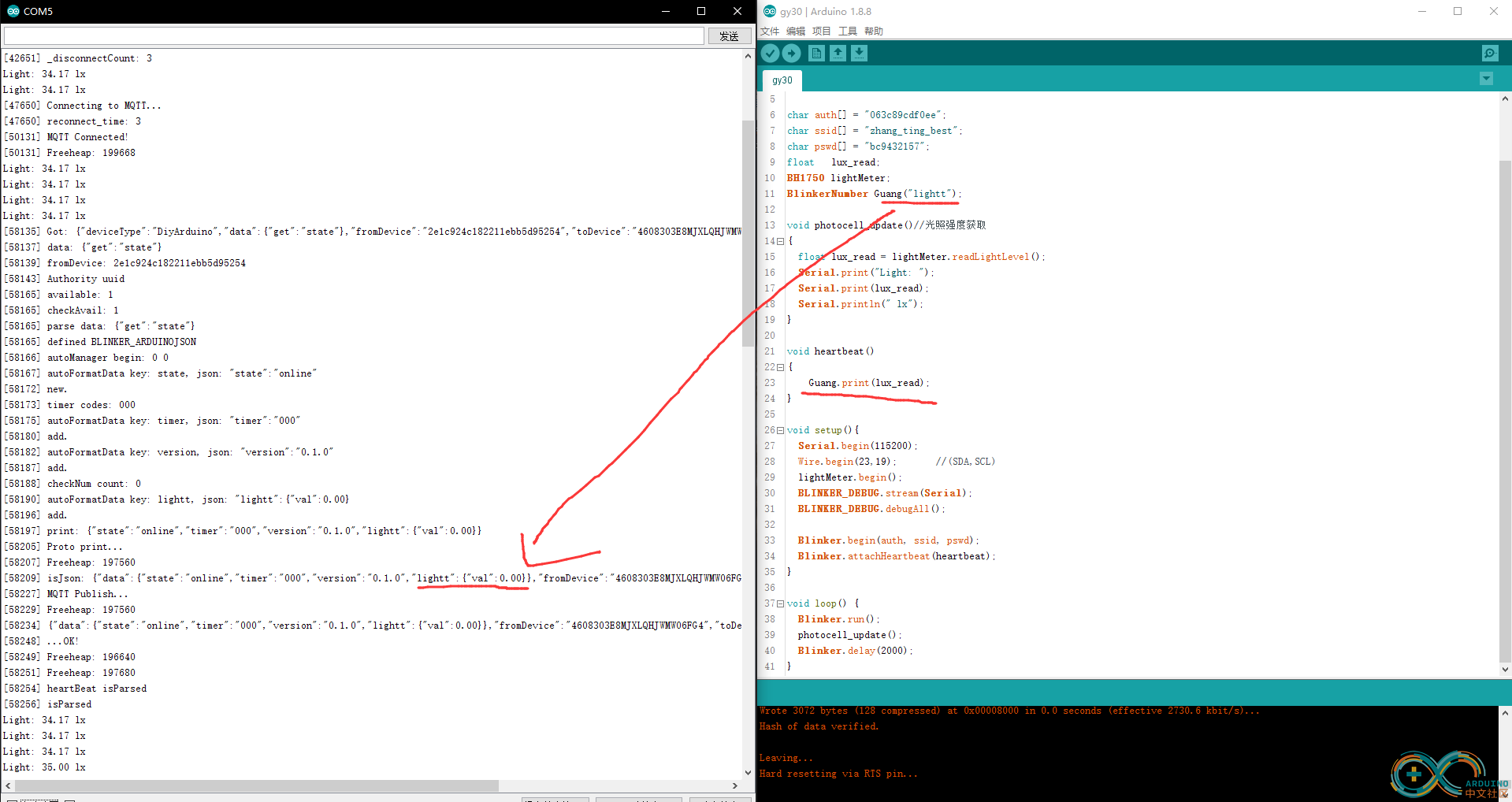Image resolution: width=1512 pixels, height=802 pixels.
Task: Click console output scroll up arrow
Action: tap(1505, 713)
